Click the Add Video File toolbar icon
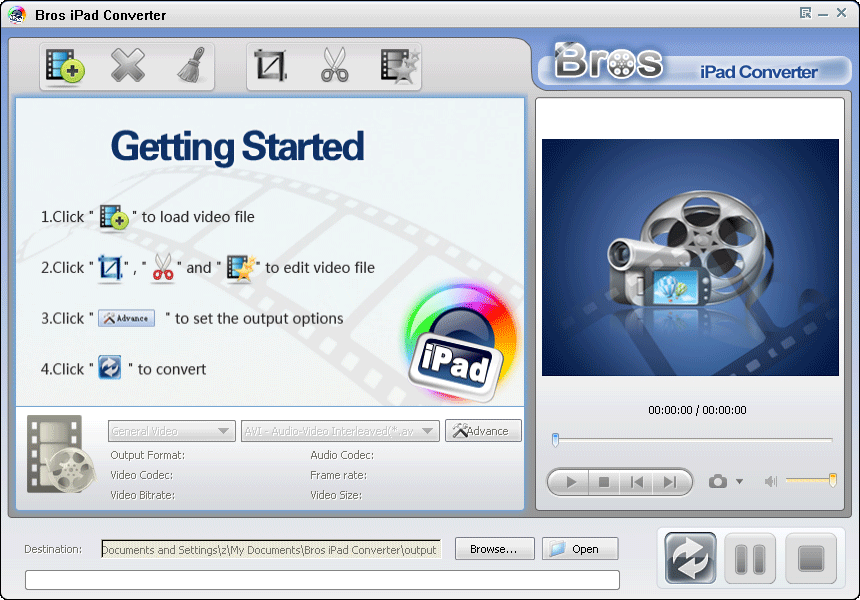860x600 pixels. (64, 67)
